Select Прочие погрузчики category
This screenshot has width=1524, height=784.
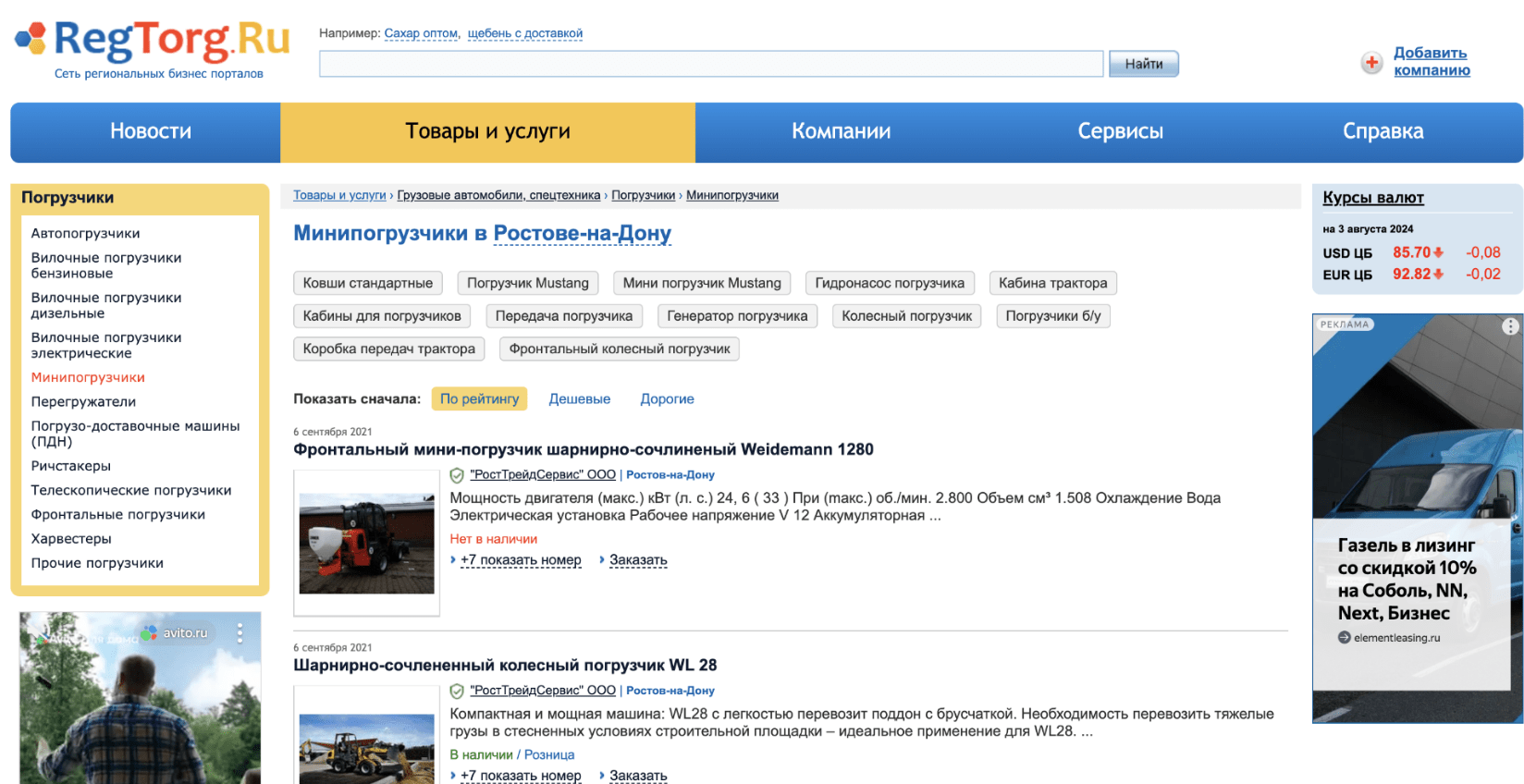click(x=97, y=563)
